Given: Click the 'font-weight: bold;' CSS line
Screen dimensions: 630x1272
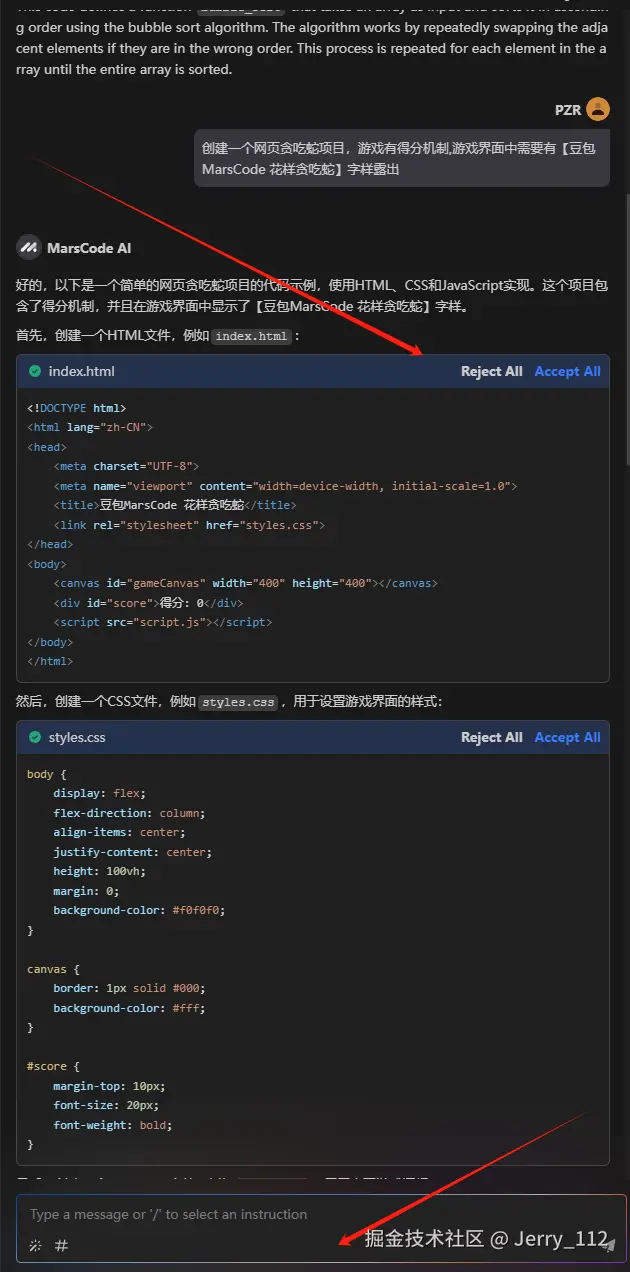Looking at the screenshot, I should pyautogui.click(x=113, y=1125).
